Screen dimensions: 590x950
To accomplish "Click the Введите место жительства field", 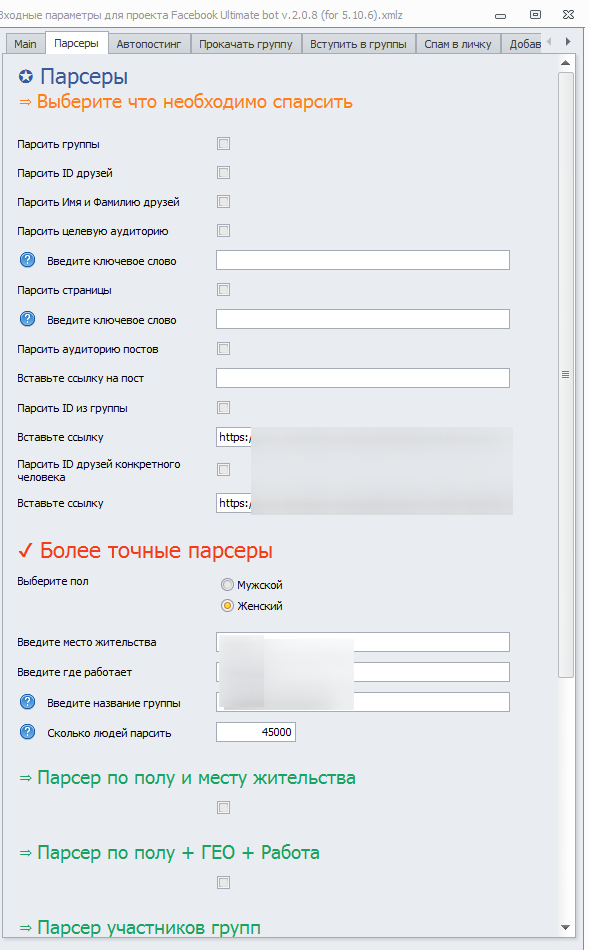I will [363, 642].
